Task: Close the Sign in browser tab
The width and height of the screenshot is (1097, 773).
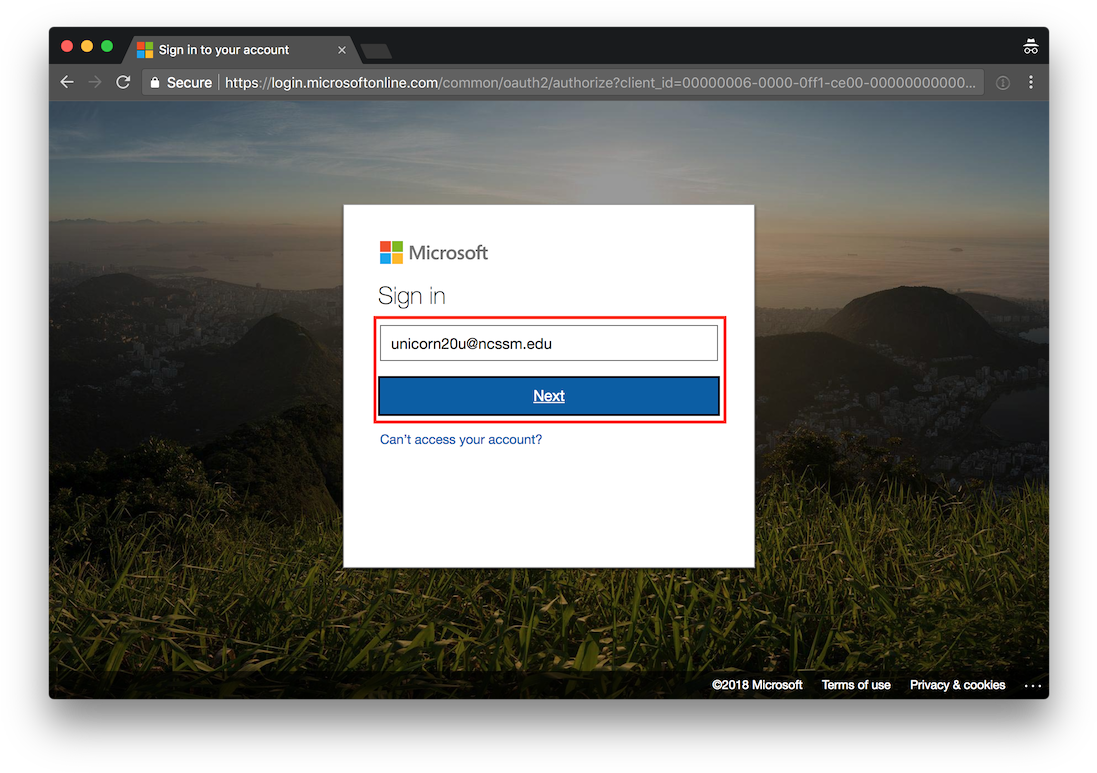Action: pyautogui.click(x=343, y=49)
